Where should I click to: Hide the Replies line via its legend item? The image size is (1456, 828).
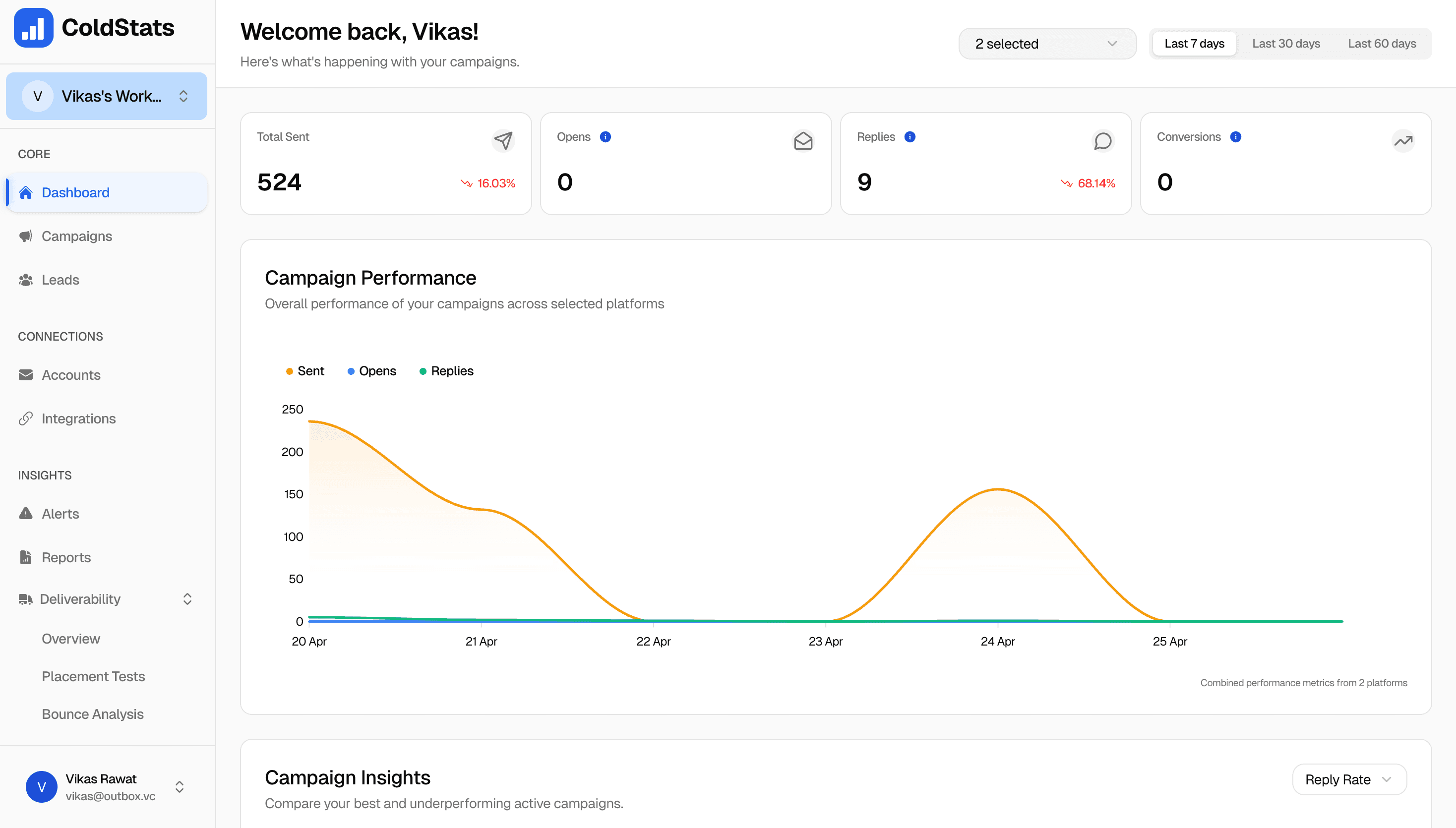[x=446, y=370]
